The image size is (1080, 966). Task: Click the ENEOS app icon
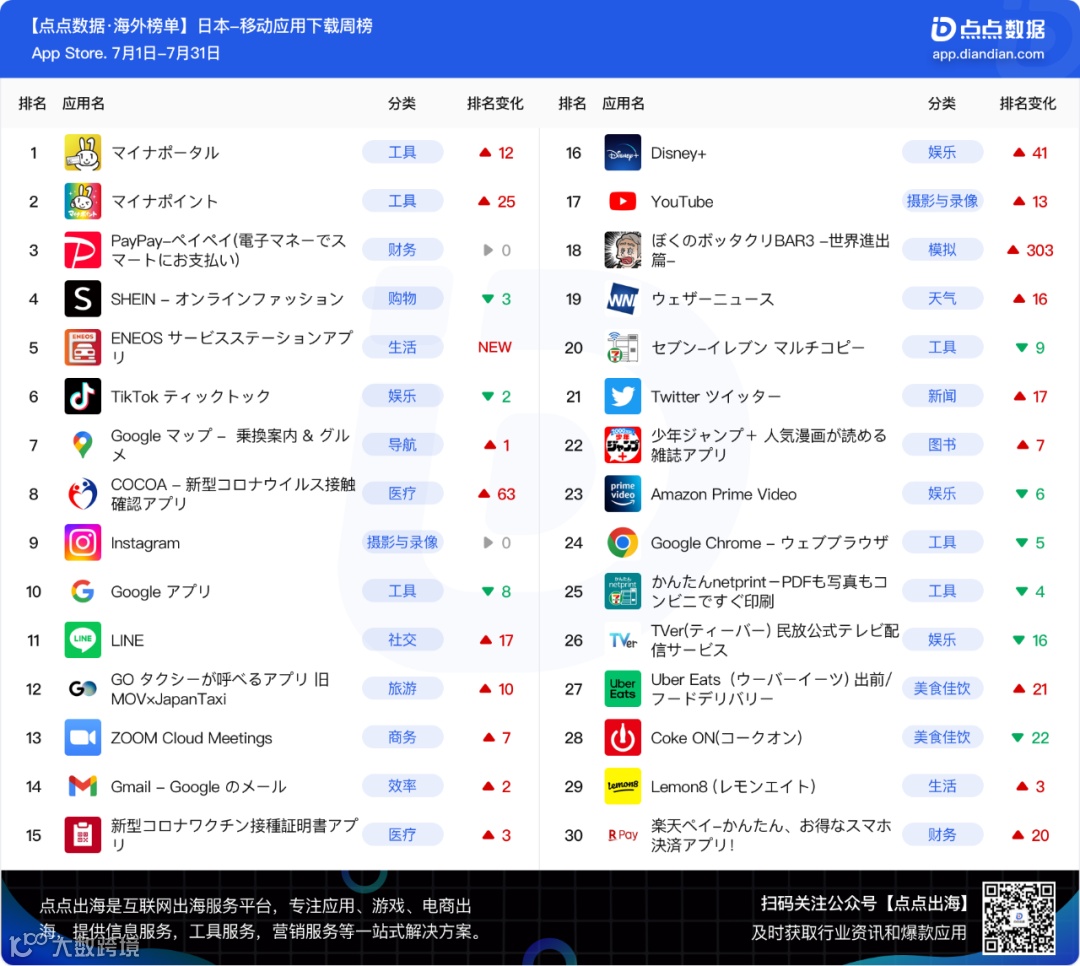click(83, 347)
